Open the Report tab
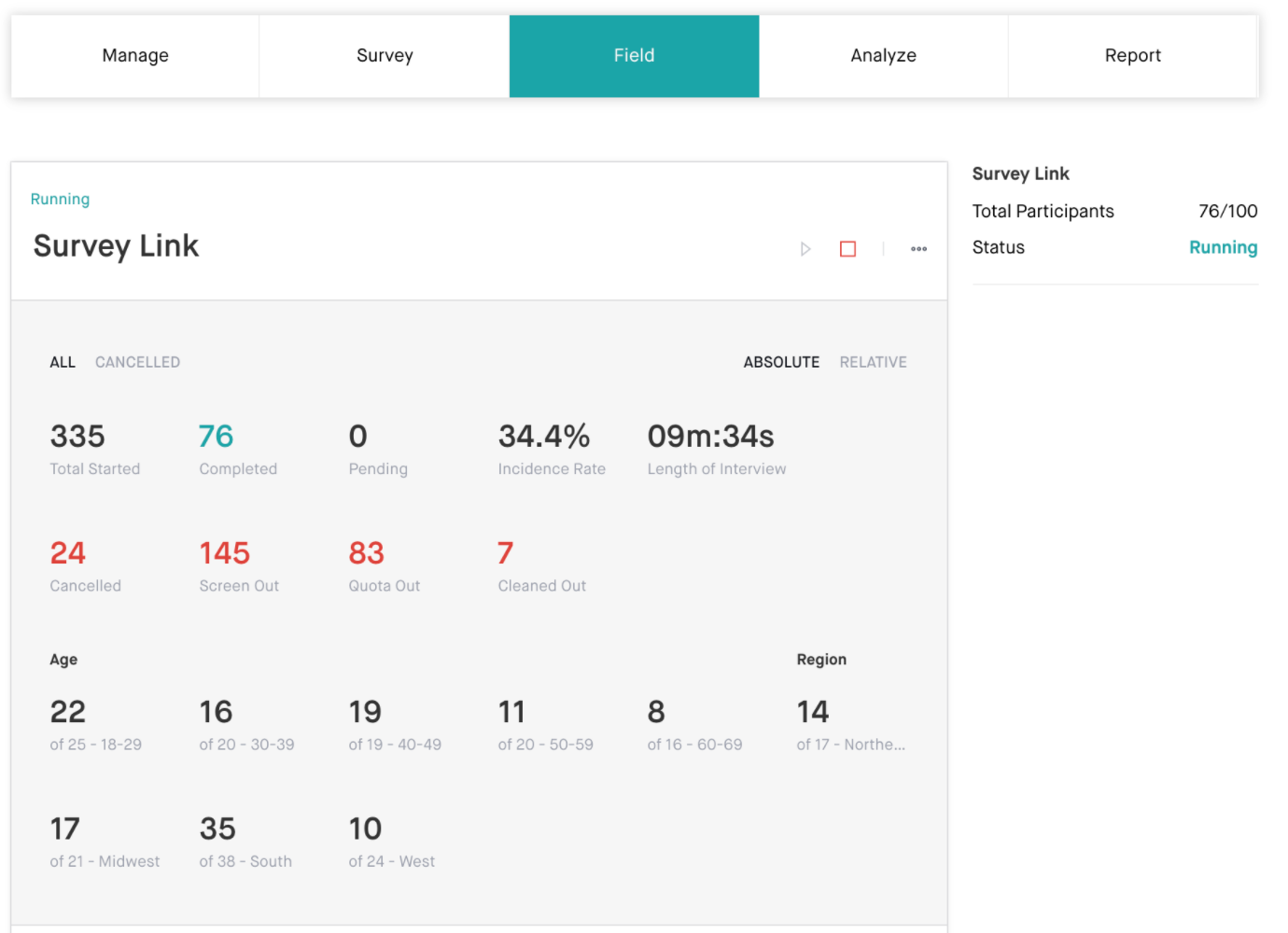 [1132, 56]
